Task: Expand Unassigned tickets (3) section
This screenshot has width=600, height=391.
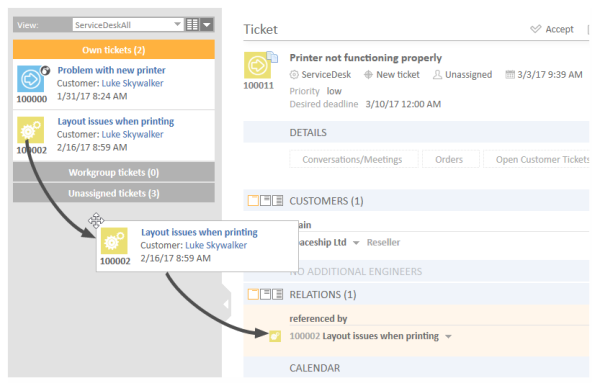Action: pos(114,193)
